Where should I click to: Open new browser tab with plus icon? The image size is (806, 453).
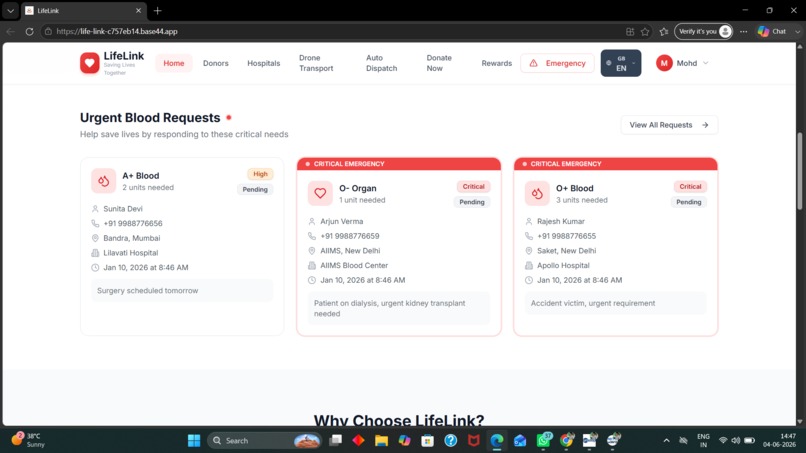point(157,10)
